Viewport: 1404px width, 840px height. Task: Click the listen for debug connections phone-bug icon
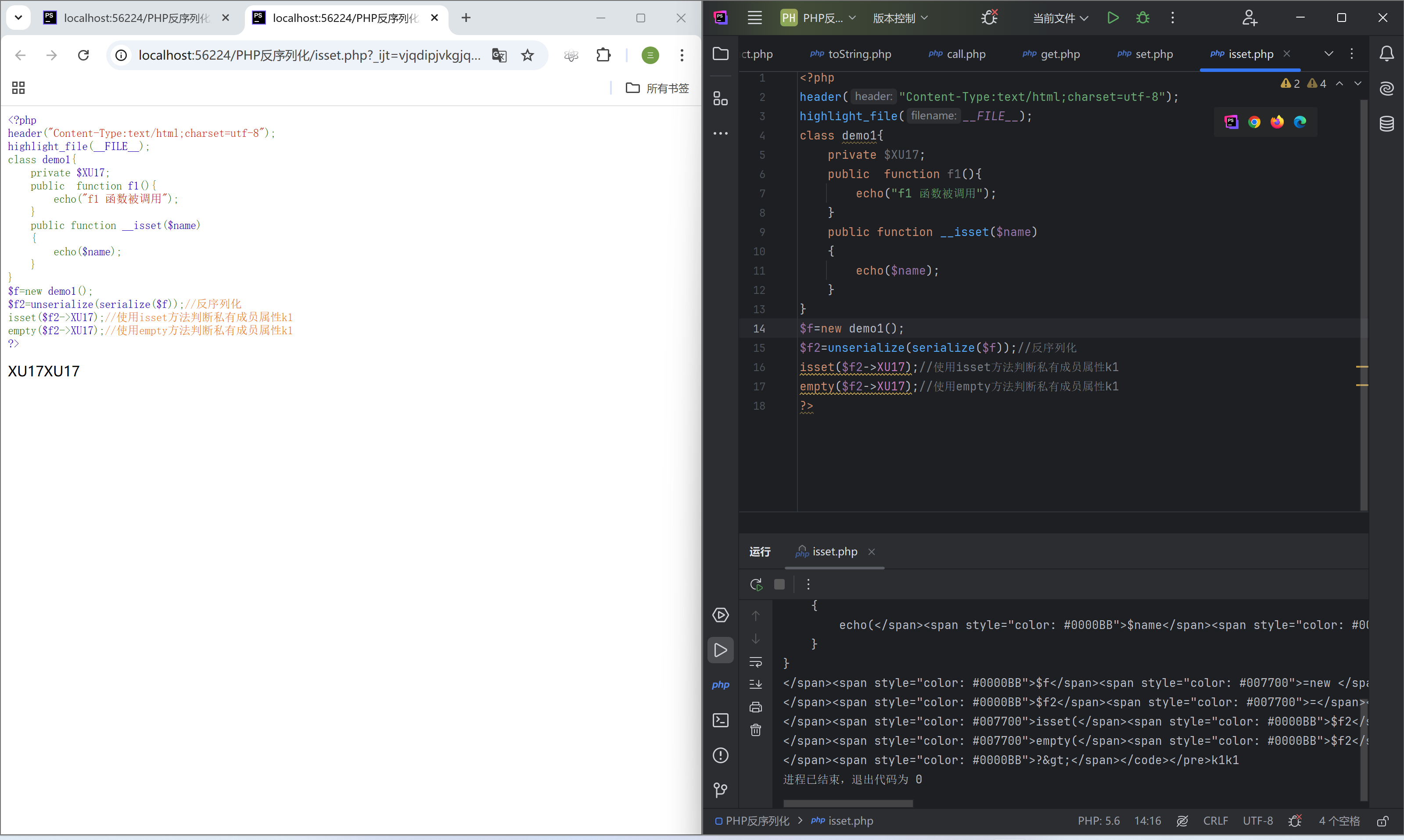point(989,18)
